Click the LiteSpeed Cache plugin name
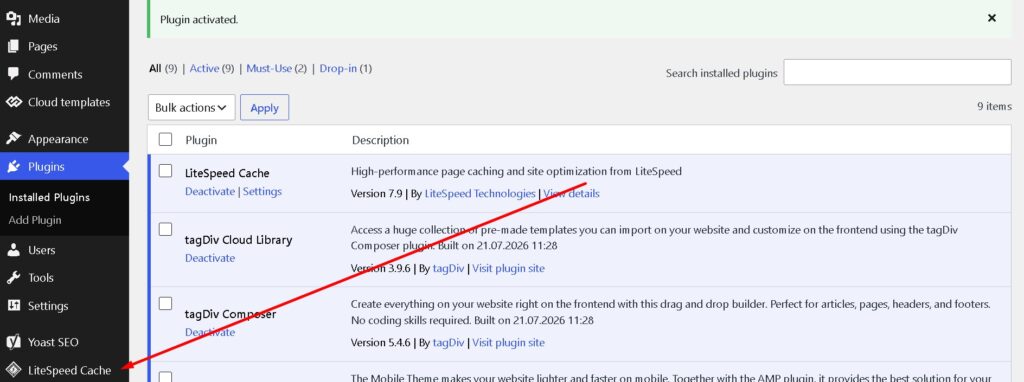This screenshot has height=382, width=1024. (227, 173)
